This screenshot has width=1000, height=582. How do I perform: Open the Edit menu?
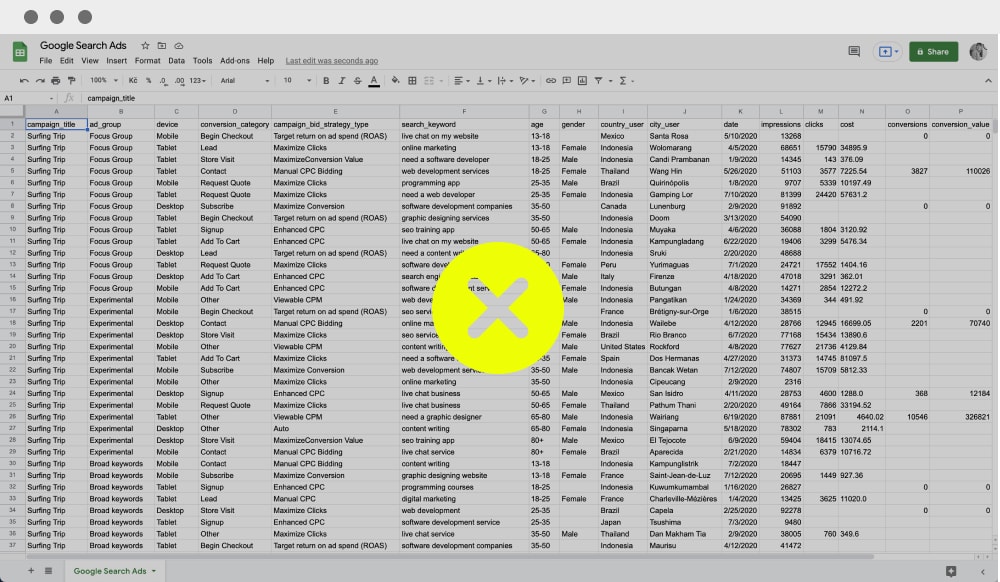coord(67,61)
